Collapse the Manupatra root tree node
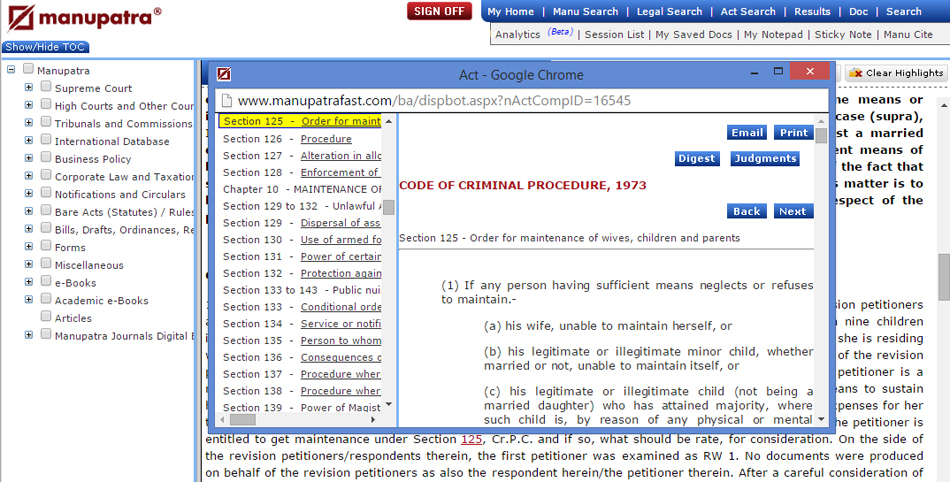The height and width of the screenshot is (482, 950). [x=11, y=70]
